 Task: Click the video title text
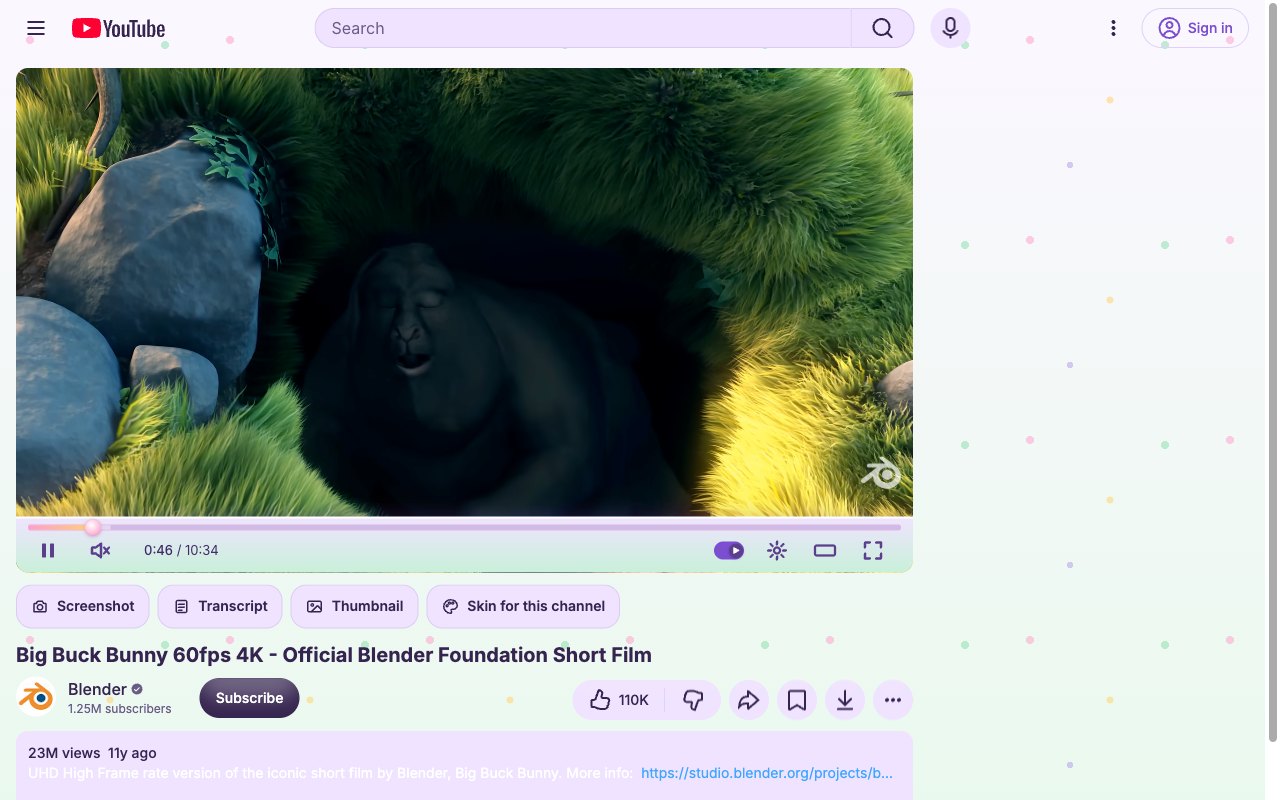[334, 655]
